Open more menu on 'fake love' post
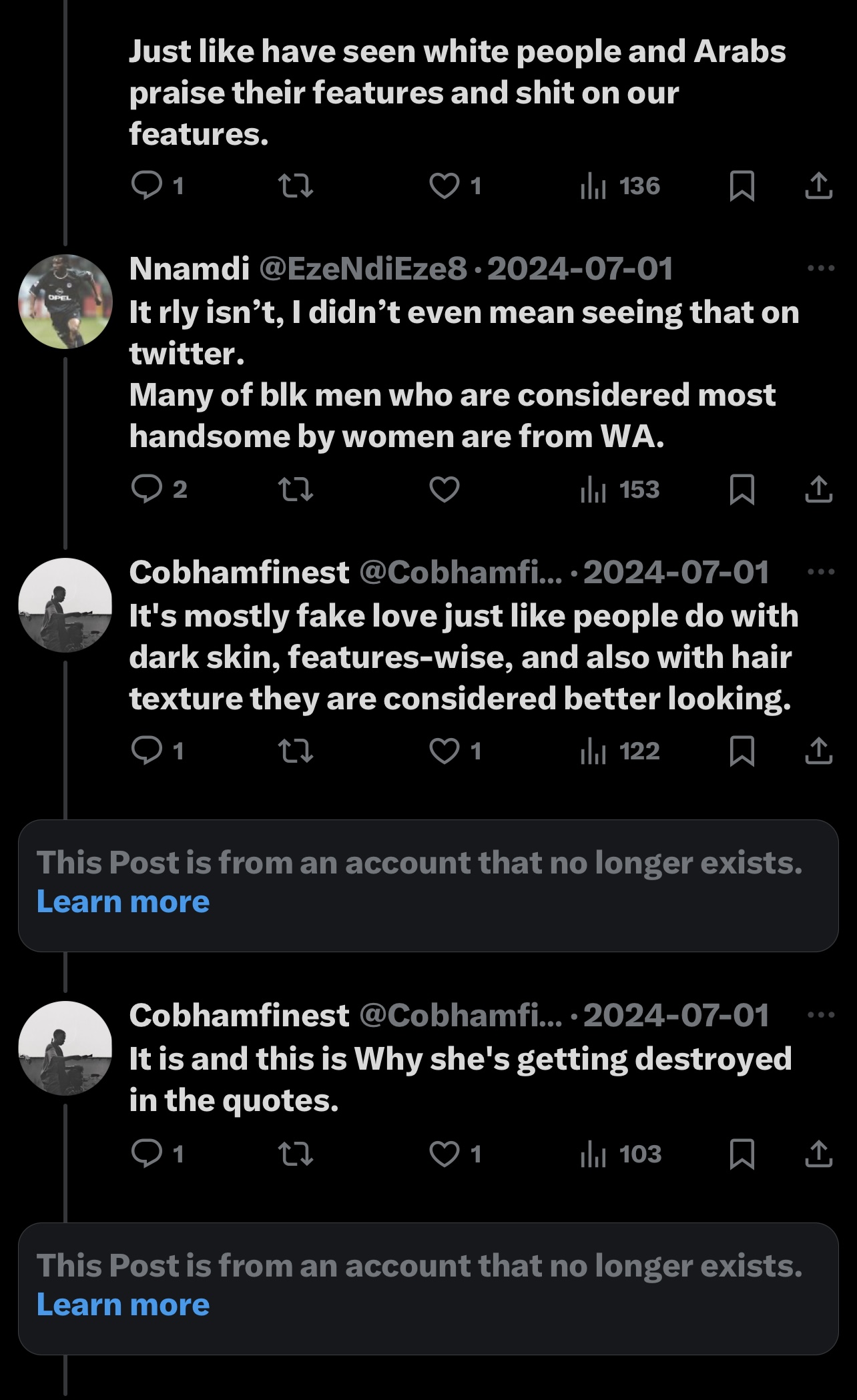The height and width of the screenshot is (1400, 857). [x=820, y=572]
